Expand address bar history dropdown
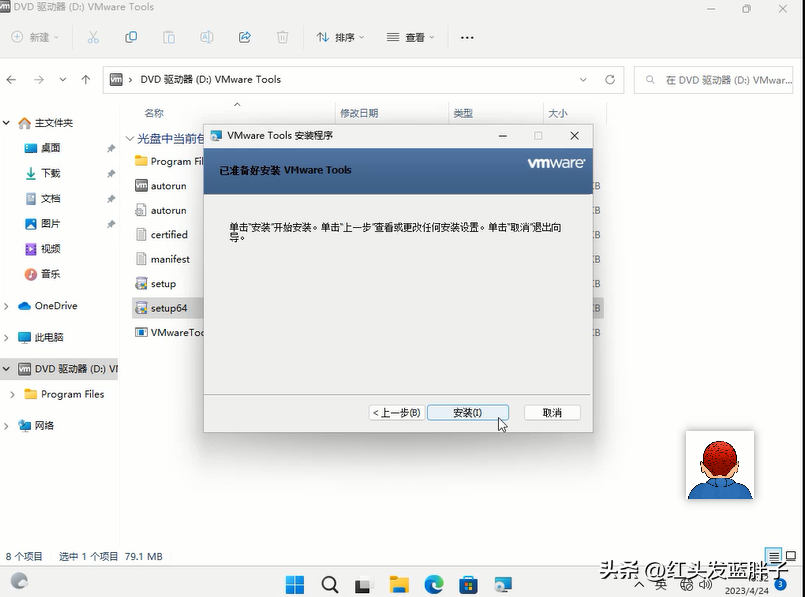This screenshot has width=805, height=597. pyautogui.click(x=583, y=80)
